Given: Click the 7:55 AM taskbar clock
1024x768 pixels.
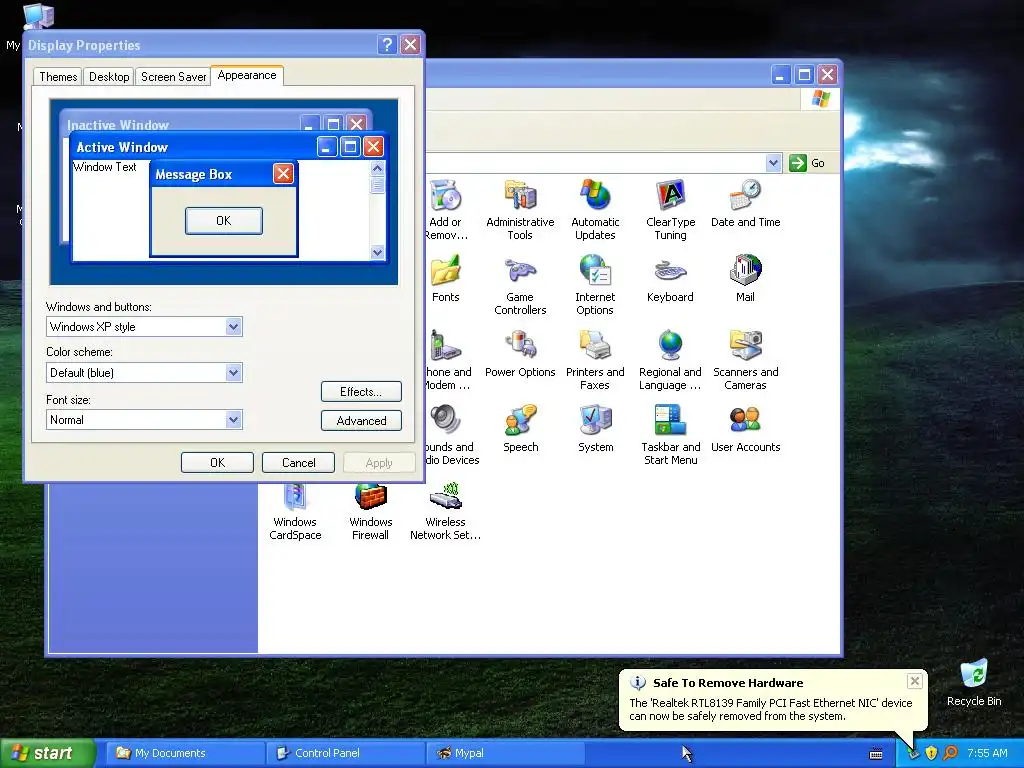Looking at the screenshot, I should 987,753.
